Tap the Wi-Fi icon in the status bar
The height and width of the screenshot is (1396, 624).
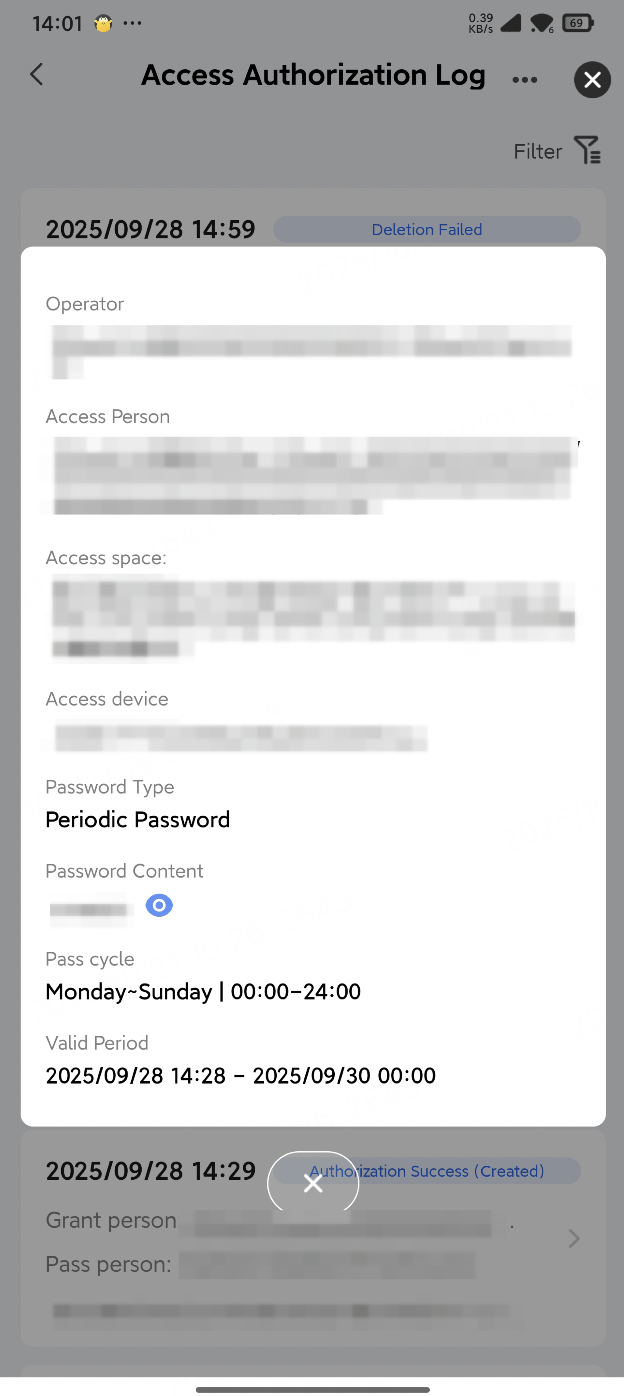(541, 25)
